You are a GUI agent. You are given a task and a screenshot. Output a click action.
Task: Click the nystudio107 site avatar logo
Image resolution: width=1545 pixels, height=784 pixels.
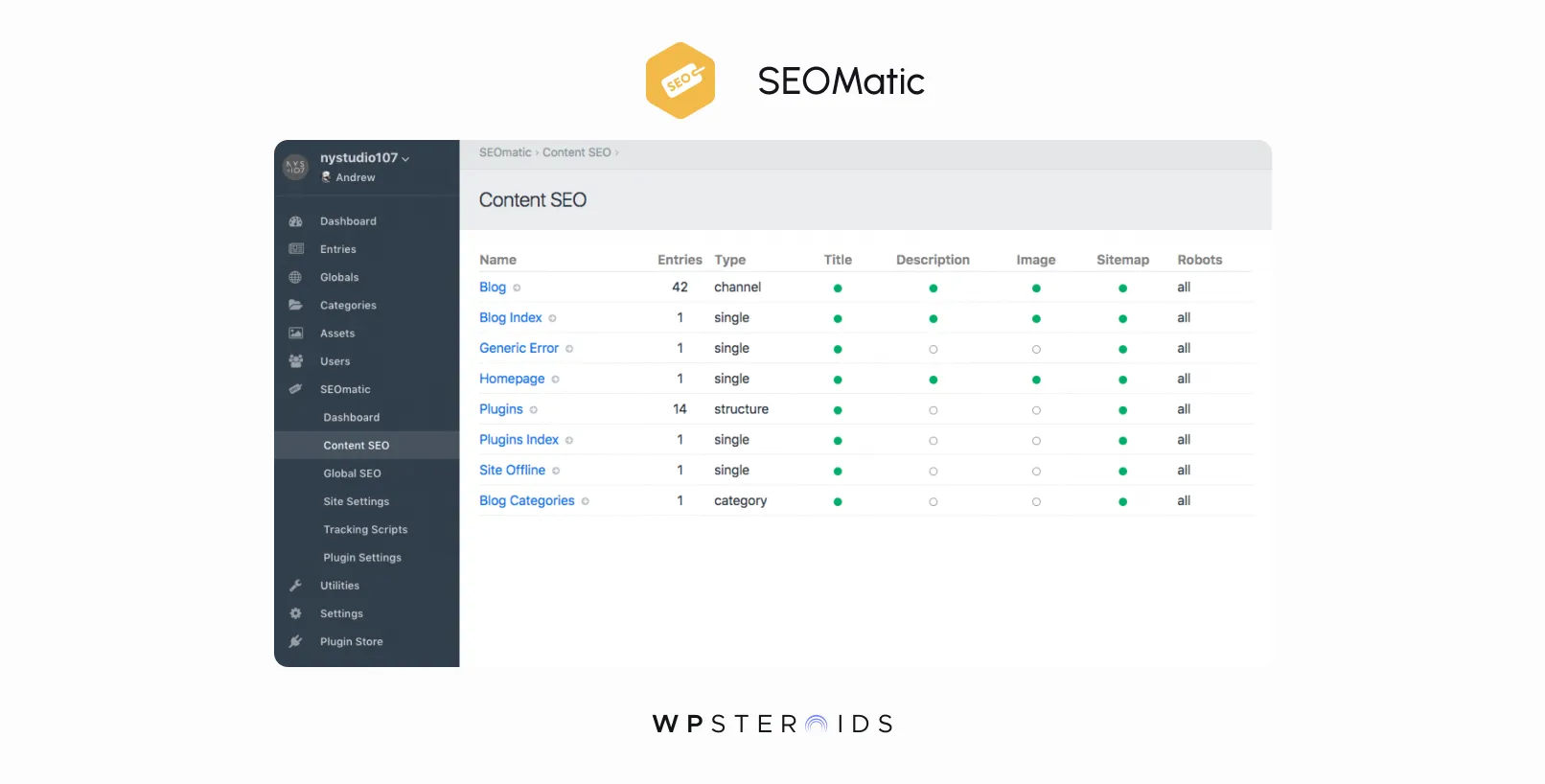click(295, 167)
